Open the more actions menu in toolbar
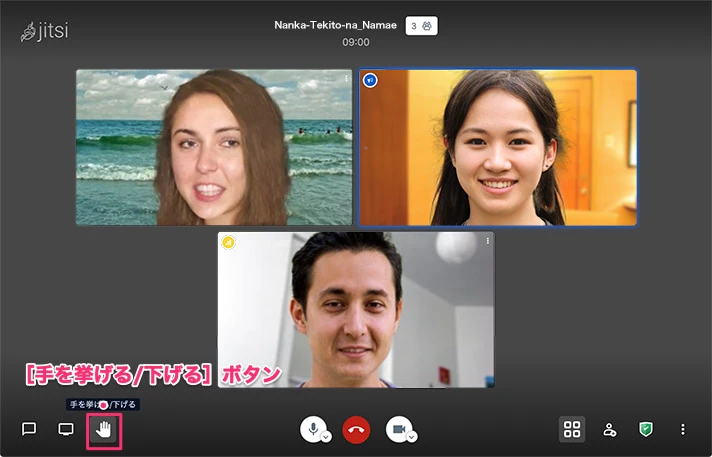The image size is (712, 457). click(683, 429)
